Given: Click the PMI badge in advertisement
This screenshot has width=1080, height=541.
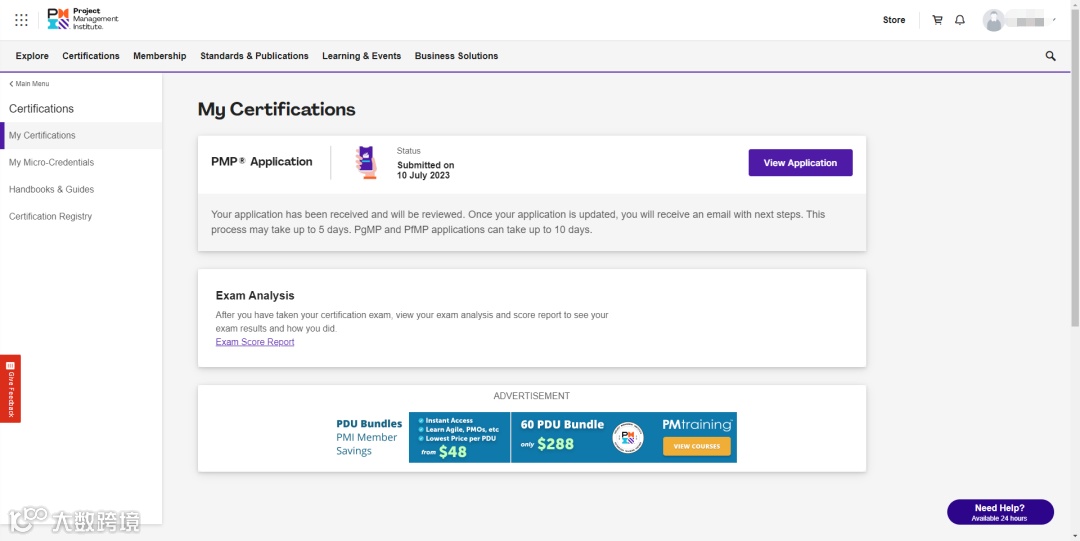Looking at the screenshot, I should tap(627, 438).
